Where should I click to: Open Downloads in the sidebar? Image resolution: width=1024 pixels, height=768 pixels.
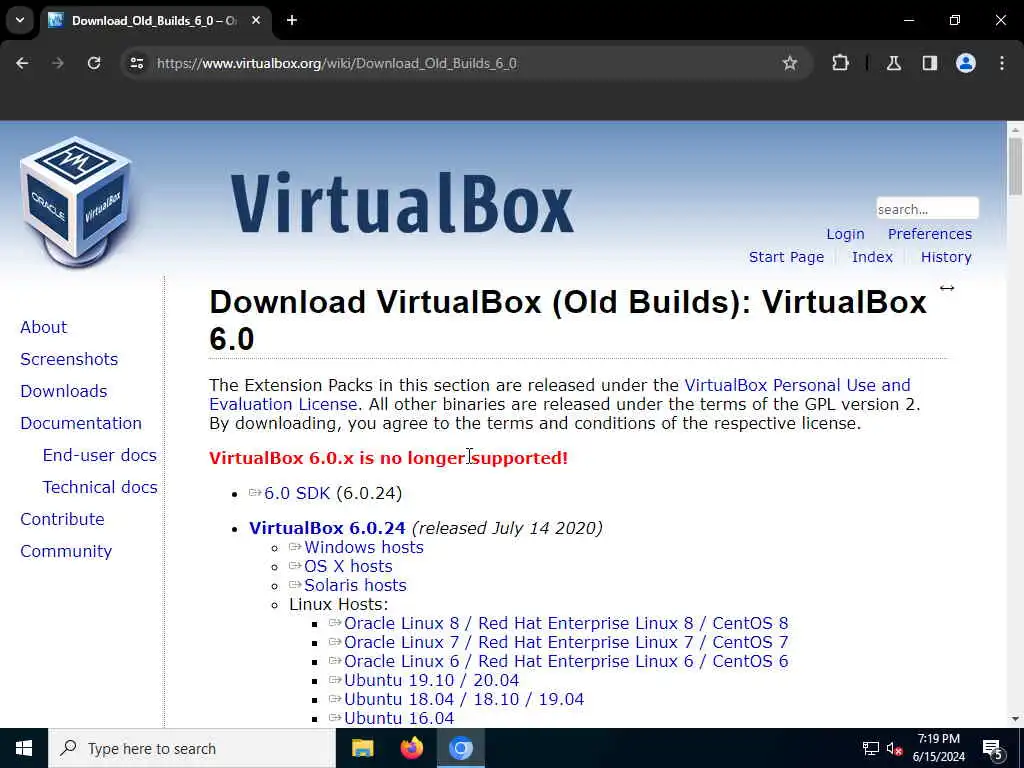coord(64,391)
